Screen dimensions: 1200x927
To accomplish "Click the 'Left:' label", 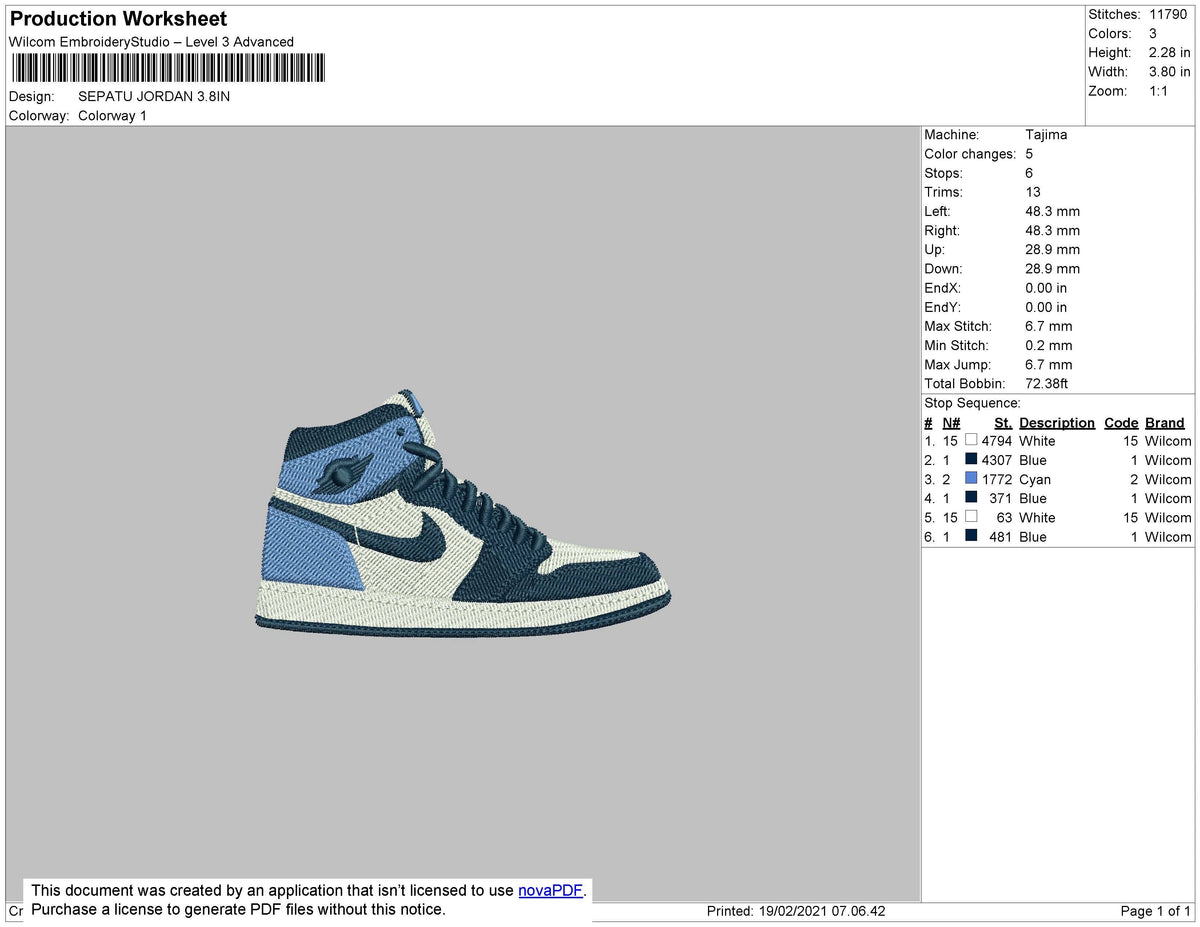I will tap(937, 211).
